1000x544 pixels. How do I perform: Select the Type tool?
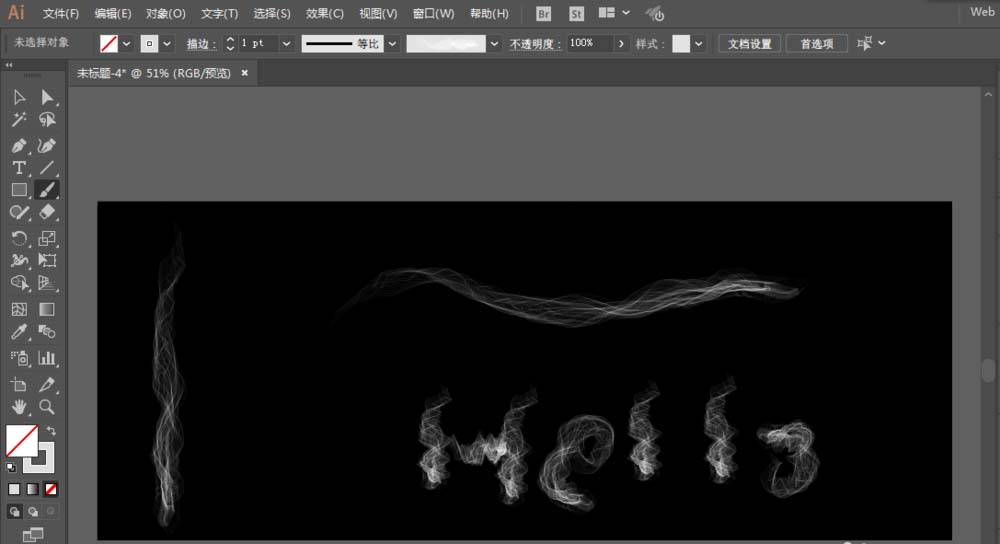19,168
